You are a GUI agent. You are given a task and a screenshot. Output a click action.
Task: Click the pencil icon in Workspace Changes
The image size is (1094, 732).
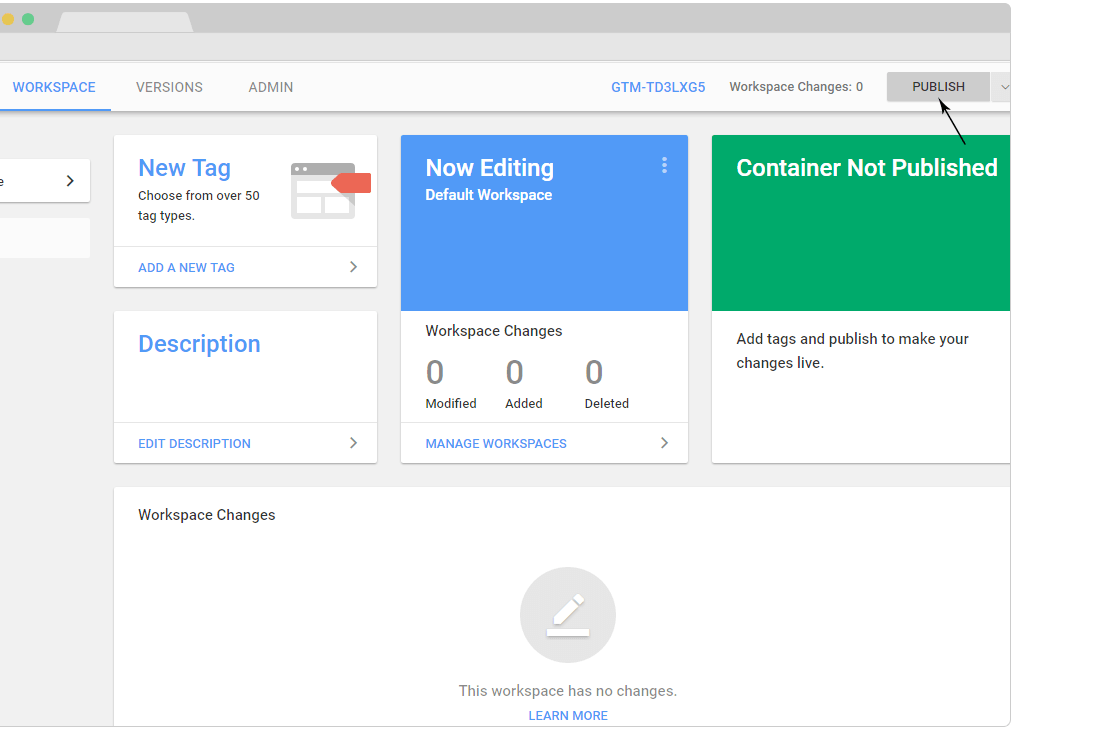567,615
